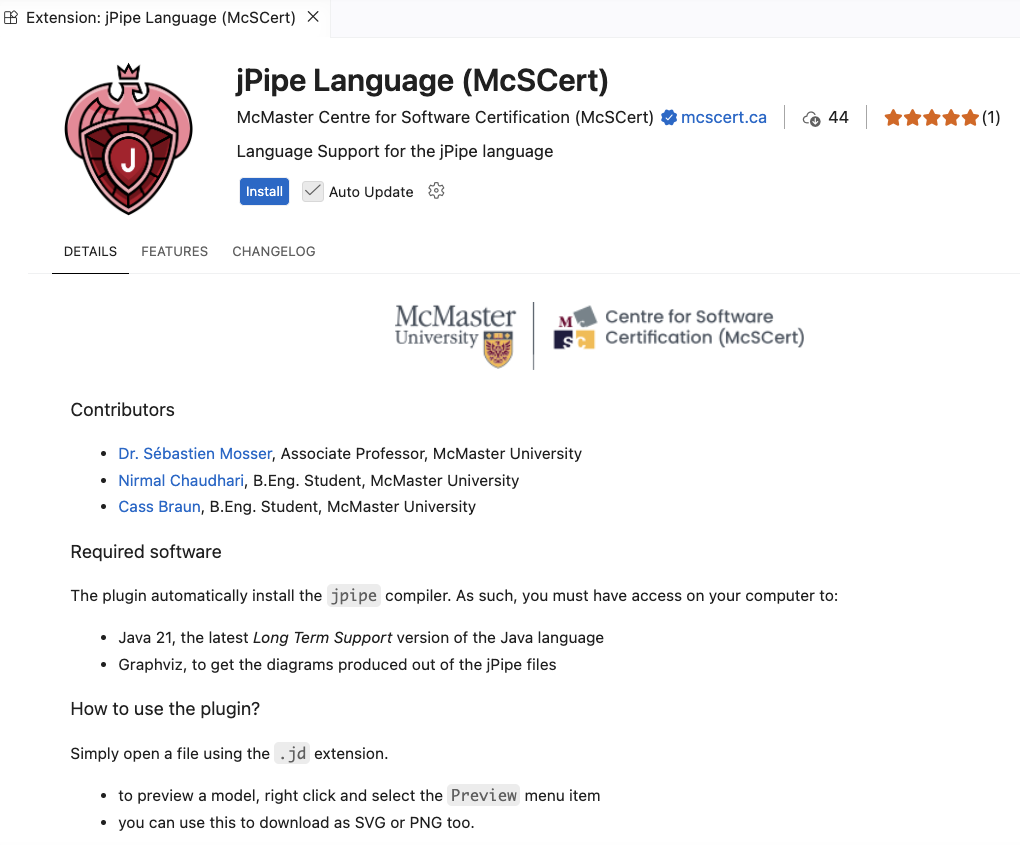The width and height of the screenshot is (1020, 845).
Task: Click the Centre for Software Certification logo
Action: click(679, 328)
